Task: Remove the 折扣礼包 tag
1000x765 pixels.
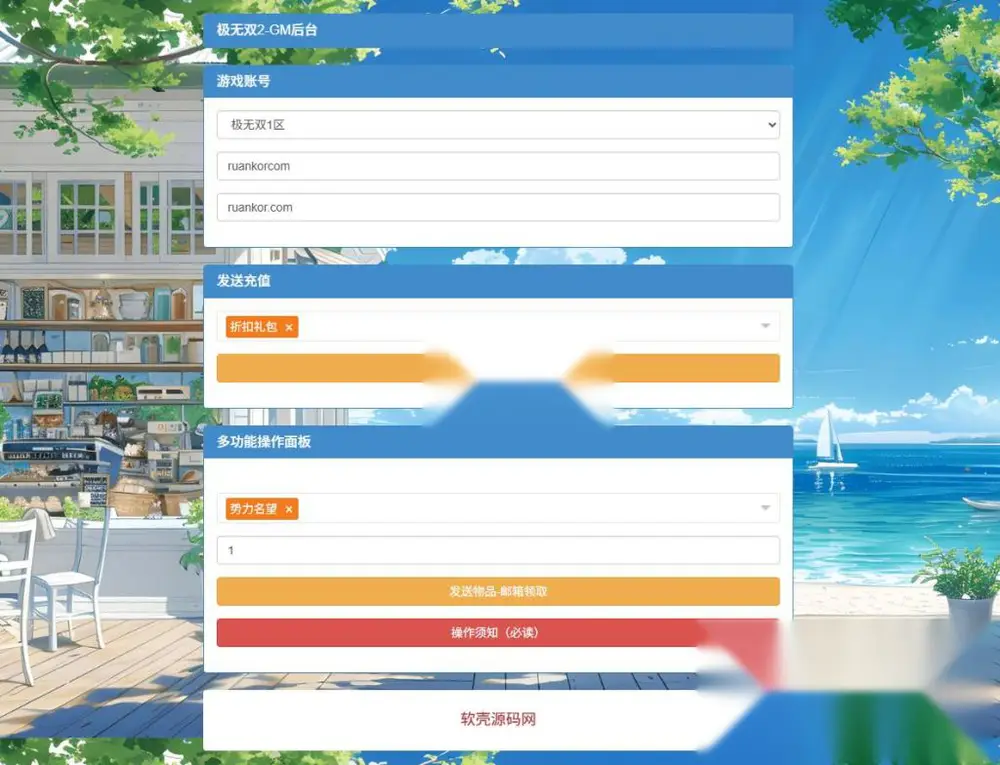Action: [x=289, y=327]
